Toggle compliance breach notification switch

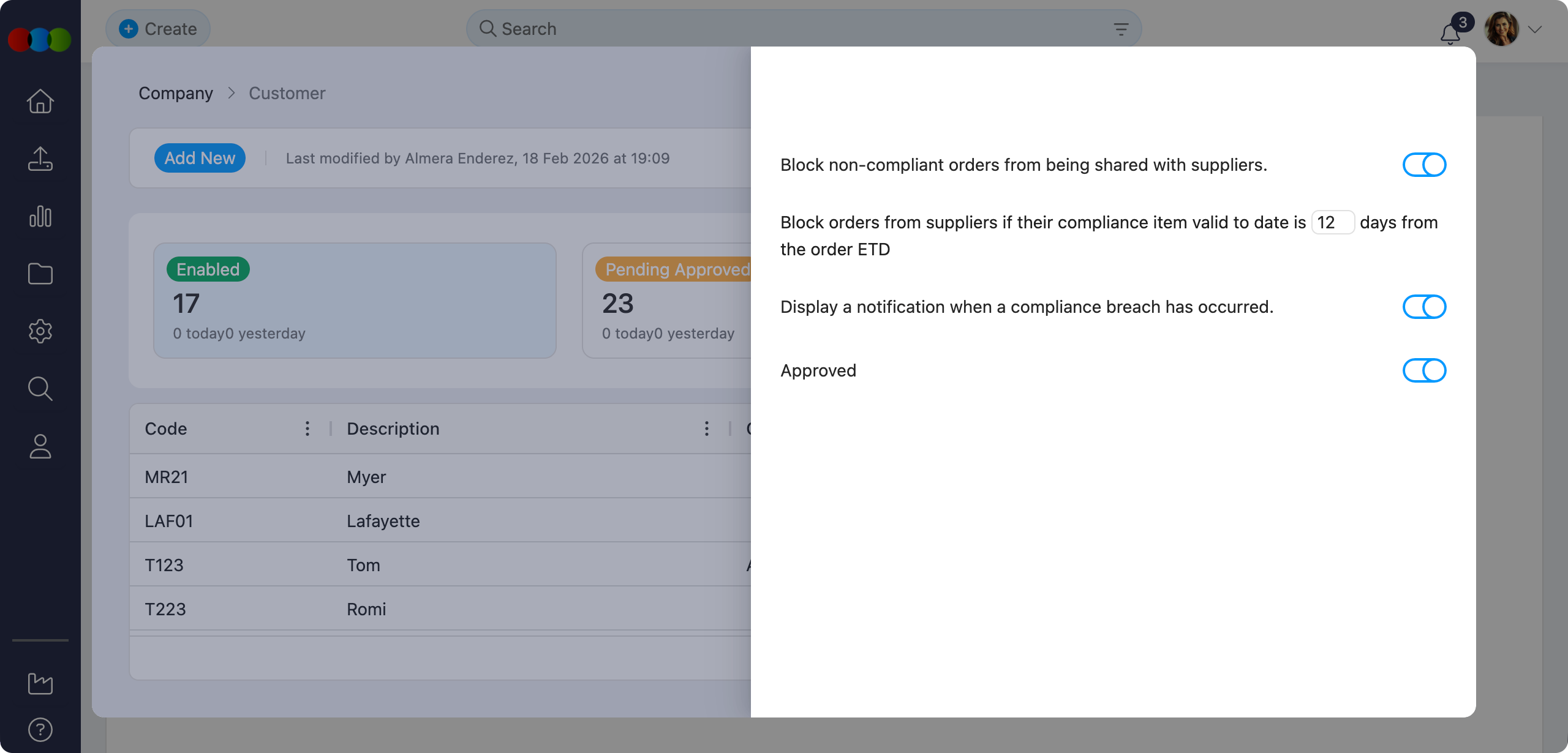point(1424,307)
